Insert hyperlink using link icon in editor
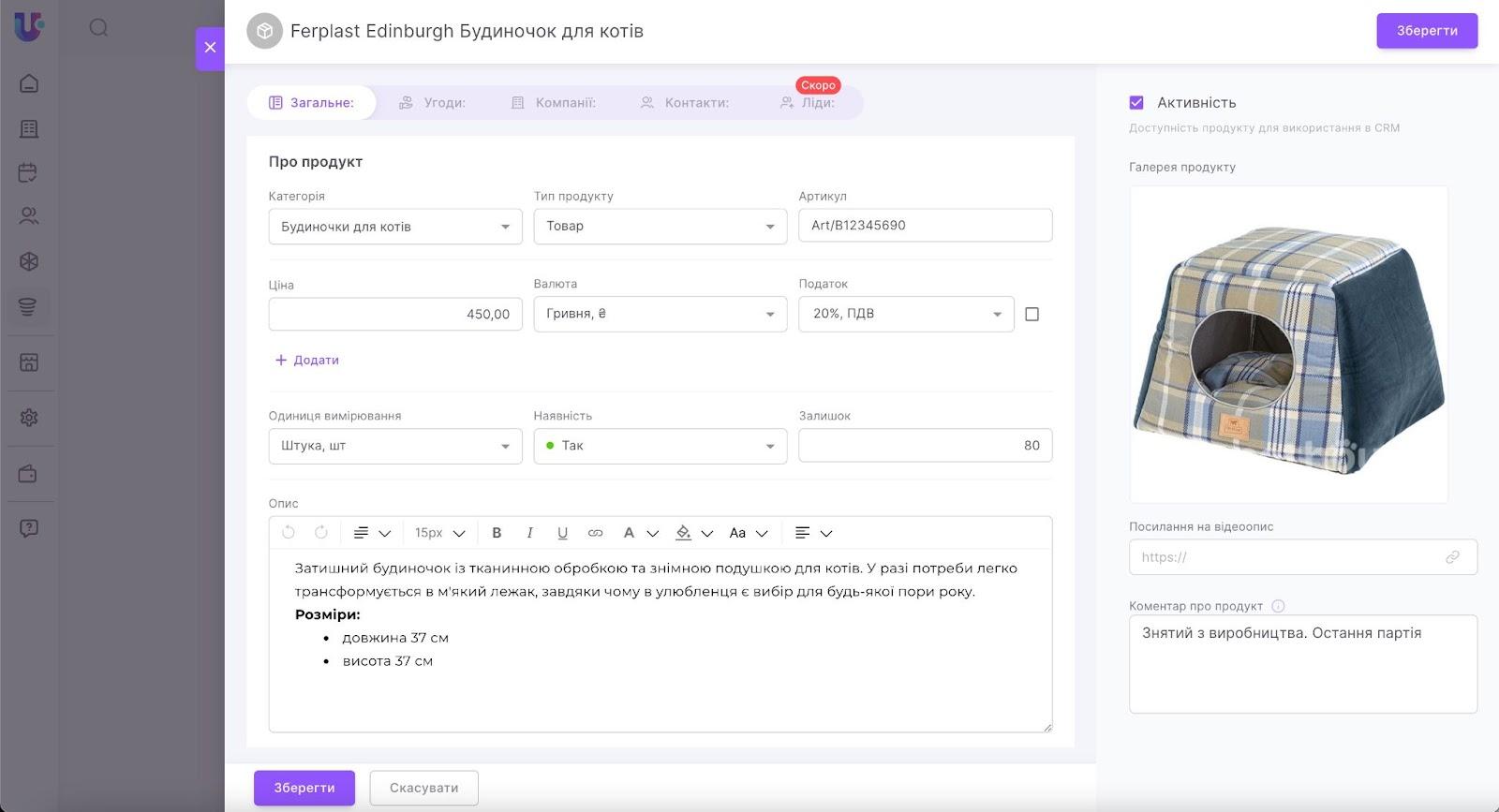1499x812 pixels. tap(595, 533)
